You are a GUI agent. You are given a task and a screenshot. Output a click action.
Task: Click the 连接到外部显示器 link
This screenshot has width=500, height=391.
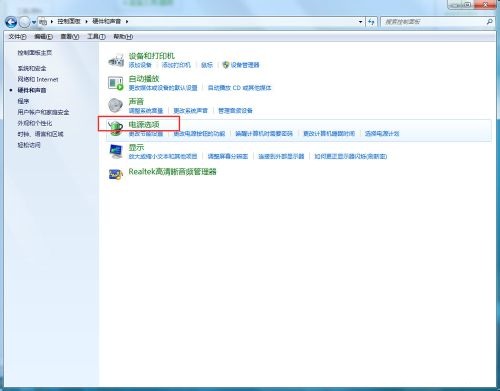click(281, 156)
